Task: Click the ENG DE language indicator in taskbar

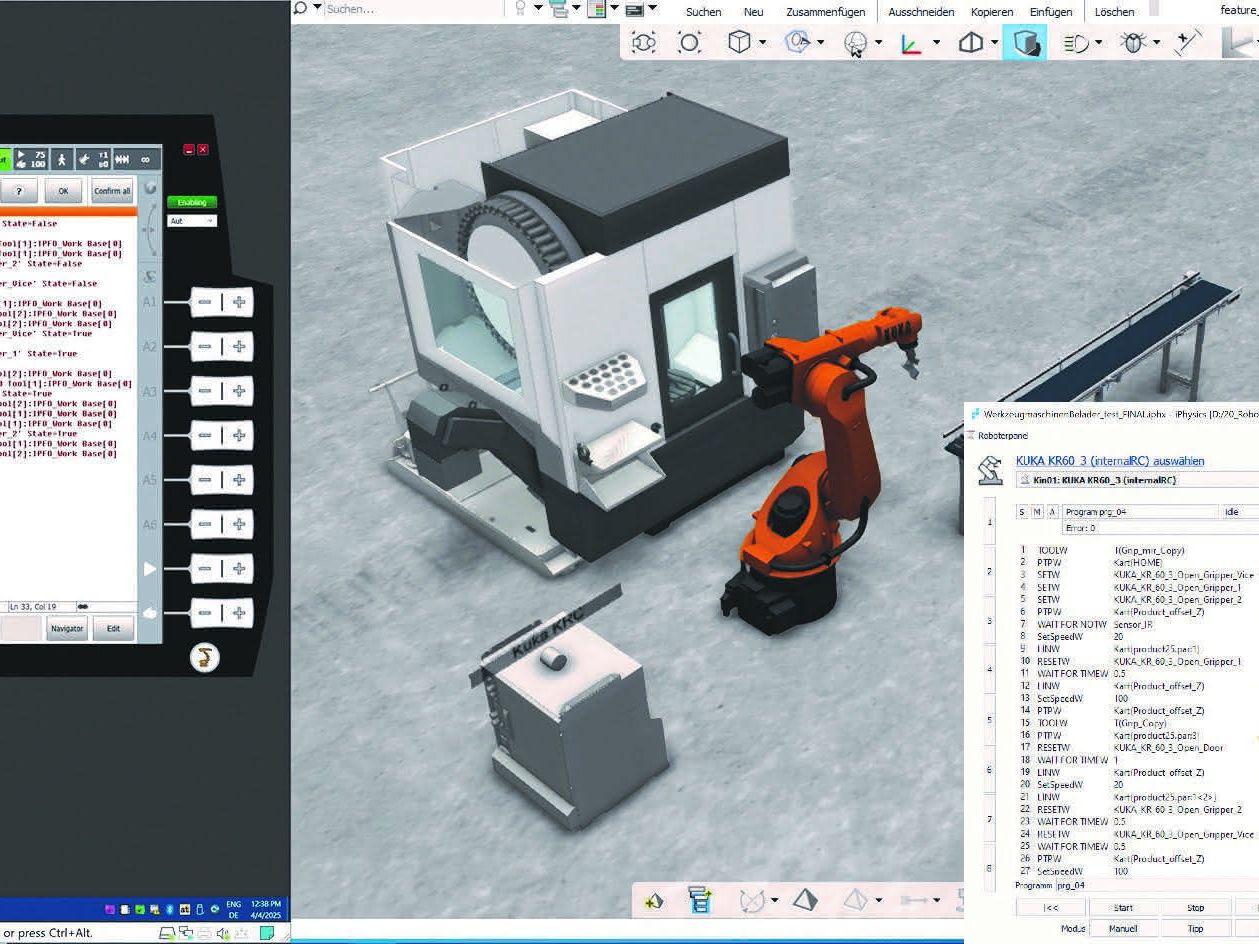Action: pos(234,908)
